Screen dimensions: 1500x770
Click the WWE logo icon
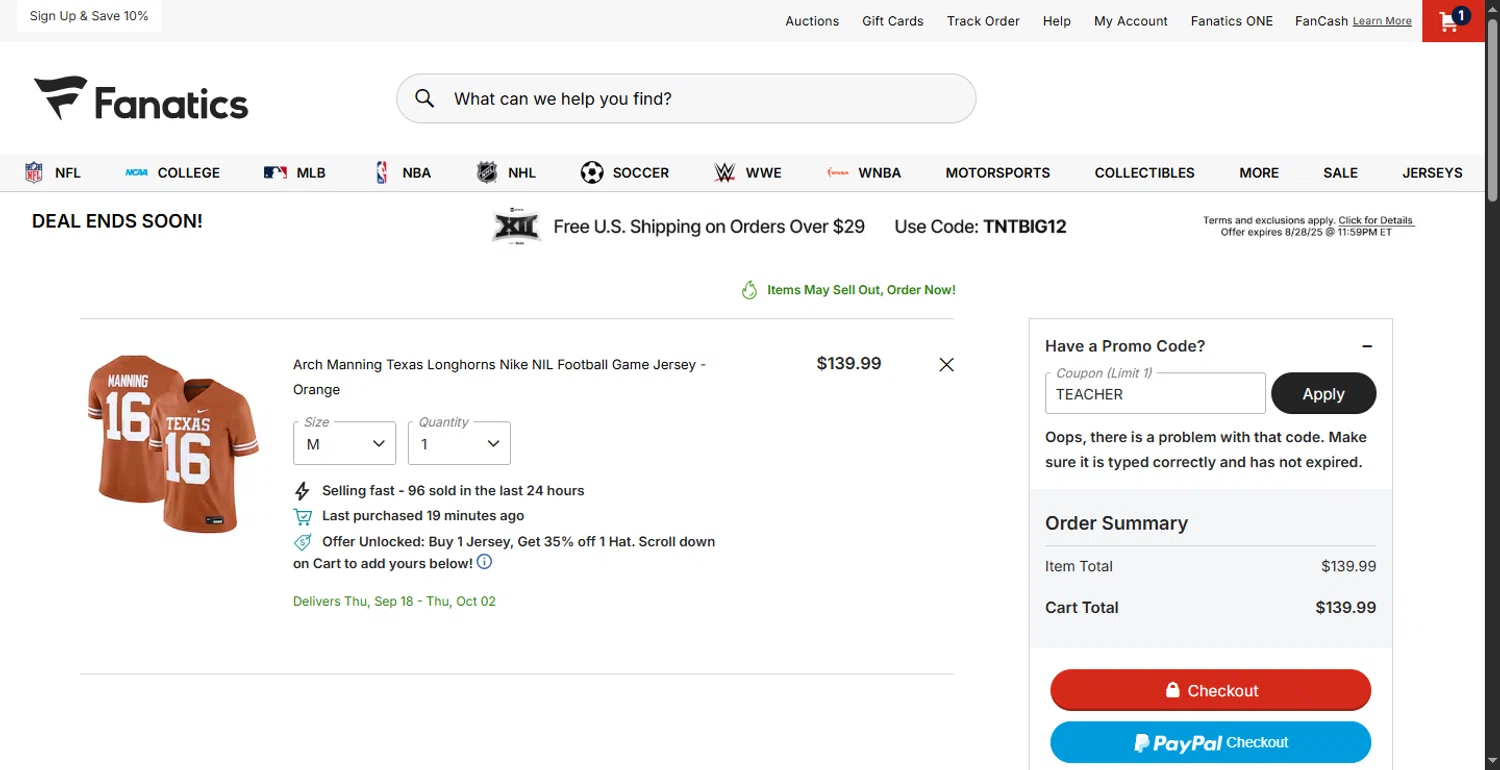point(724,173)
